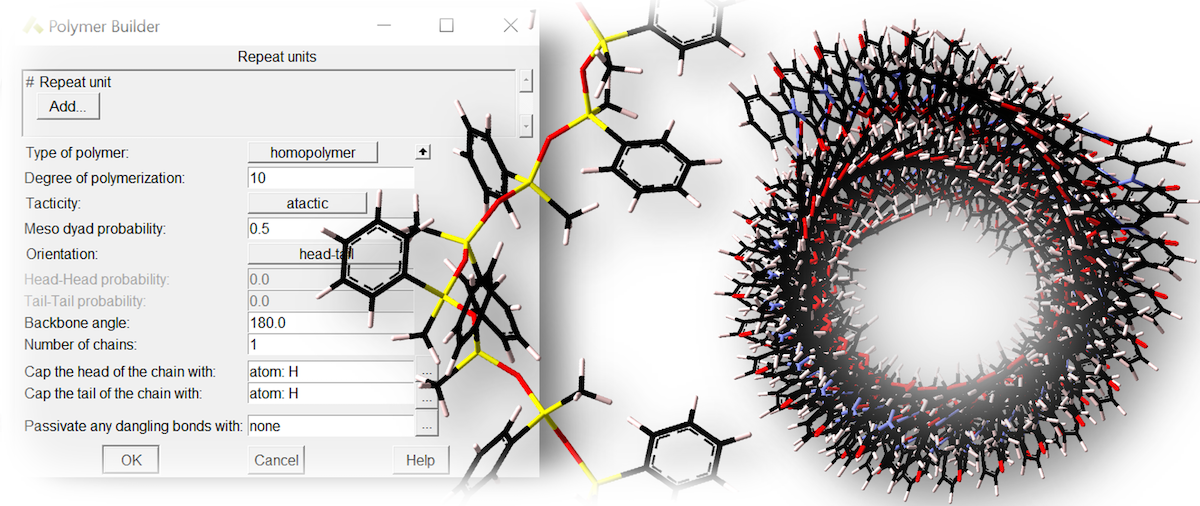The image size is (1200, 506).
Task: Click the Backbone angle field
Action: [331, 323]
